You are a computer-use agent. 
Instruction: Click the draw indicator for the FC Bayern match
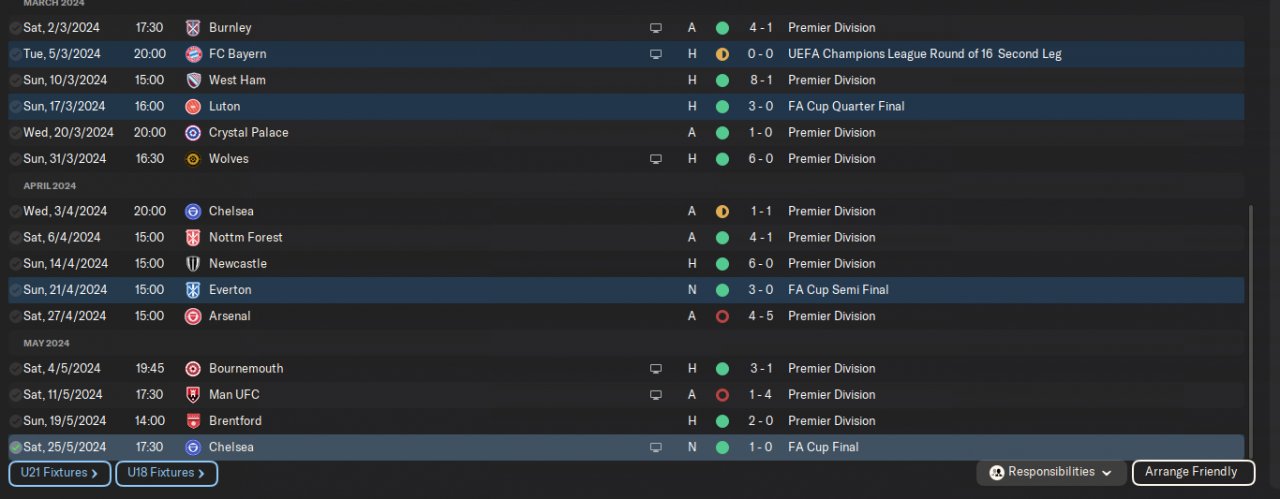click(722, 54)
